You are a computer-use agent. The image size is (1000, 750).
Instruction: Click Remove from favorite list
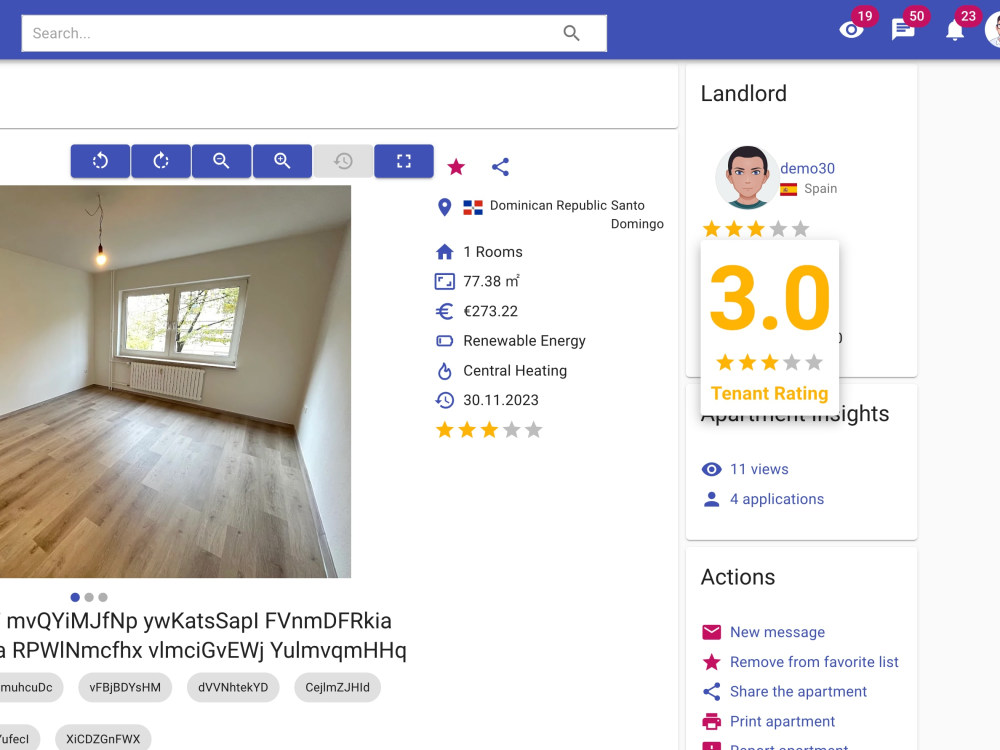pyautogui.click(x=814, y=662)
